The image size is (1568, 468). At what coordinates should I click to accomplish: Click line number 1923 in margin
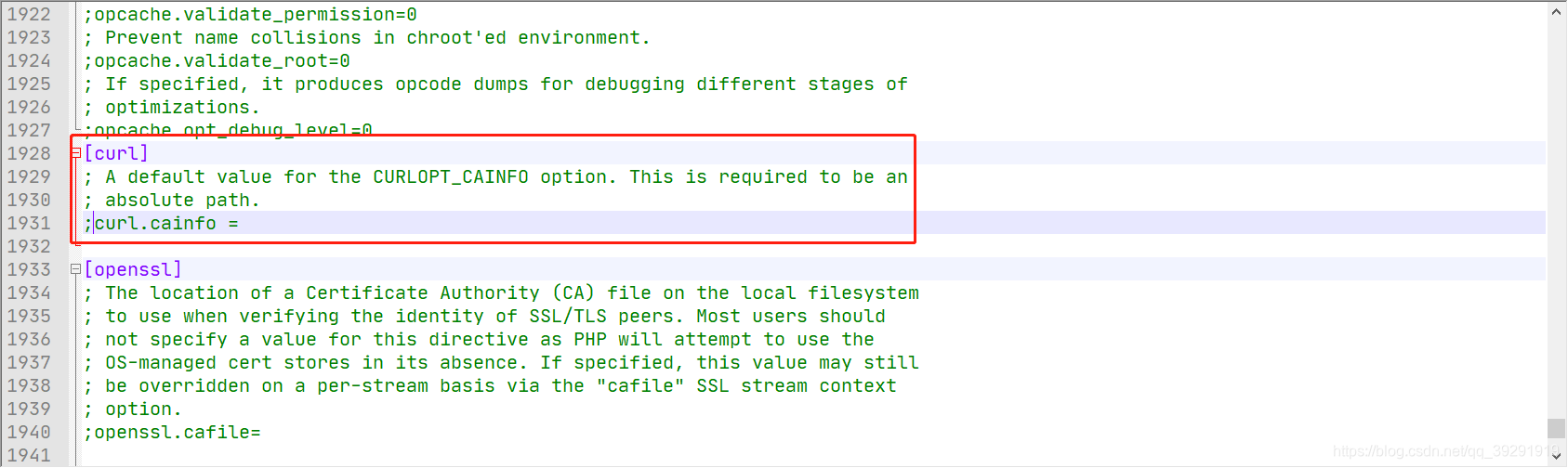(x=30, y=37)
